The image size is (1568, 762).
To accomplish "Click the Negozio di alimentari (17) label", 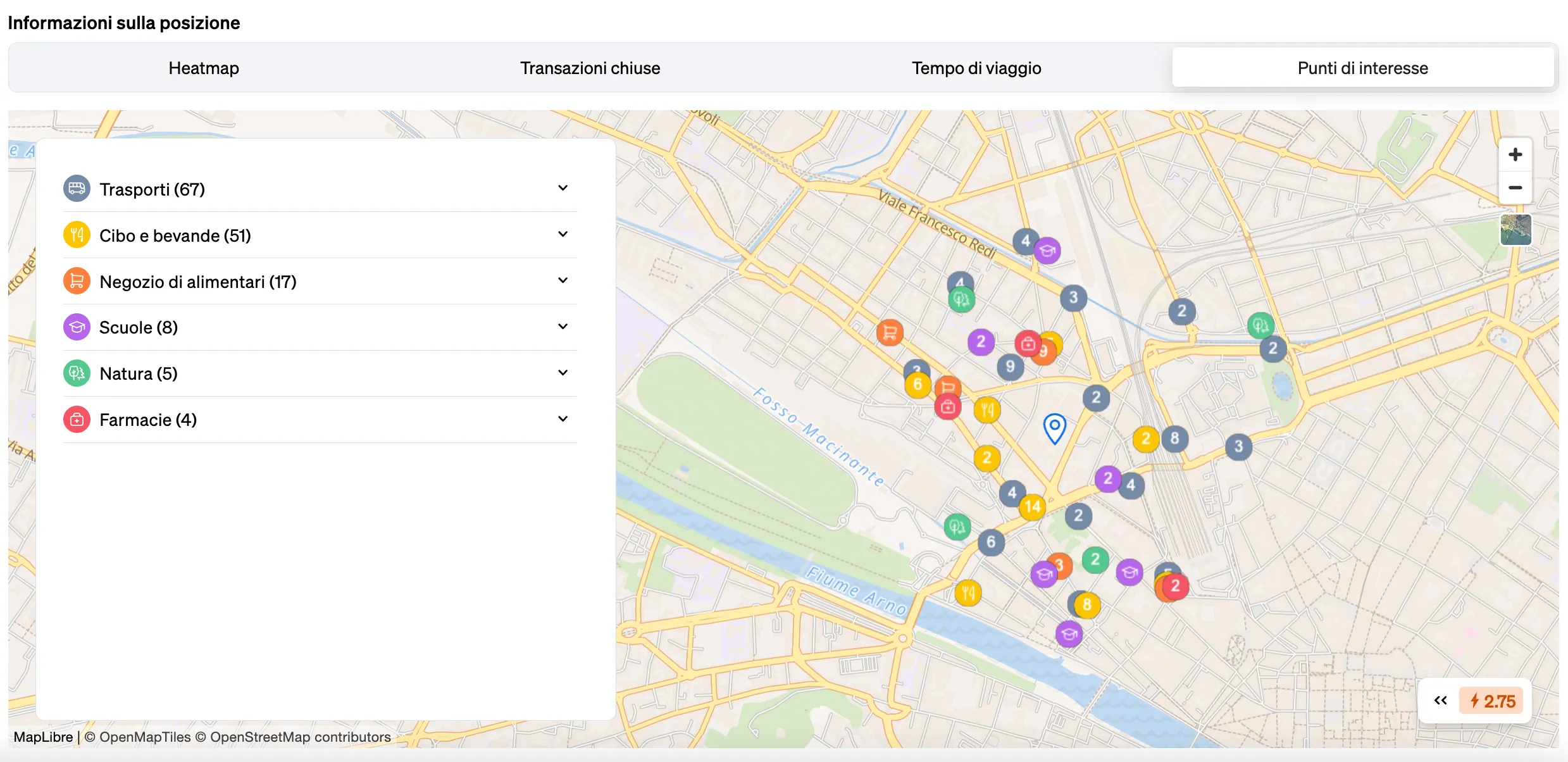I will click(x=198, y=282).
